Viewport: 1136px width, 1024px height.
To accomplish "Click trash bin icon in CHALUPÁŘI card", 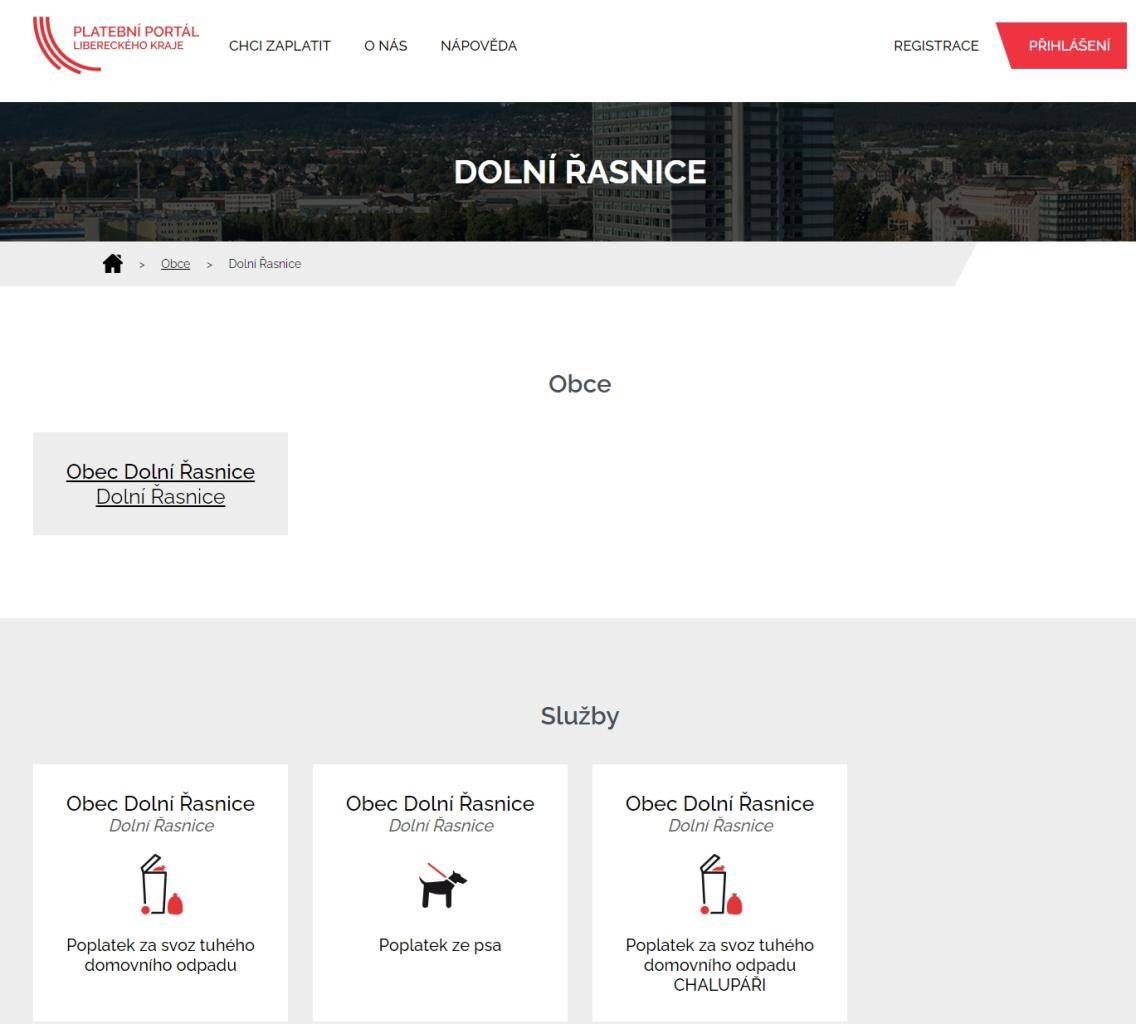I will click(x=720, y=885).
